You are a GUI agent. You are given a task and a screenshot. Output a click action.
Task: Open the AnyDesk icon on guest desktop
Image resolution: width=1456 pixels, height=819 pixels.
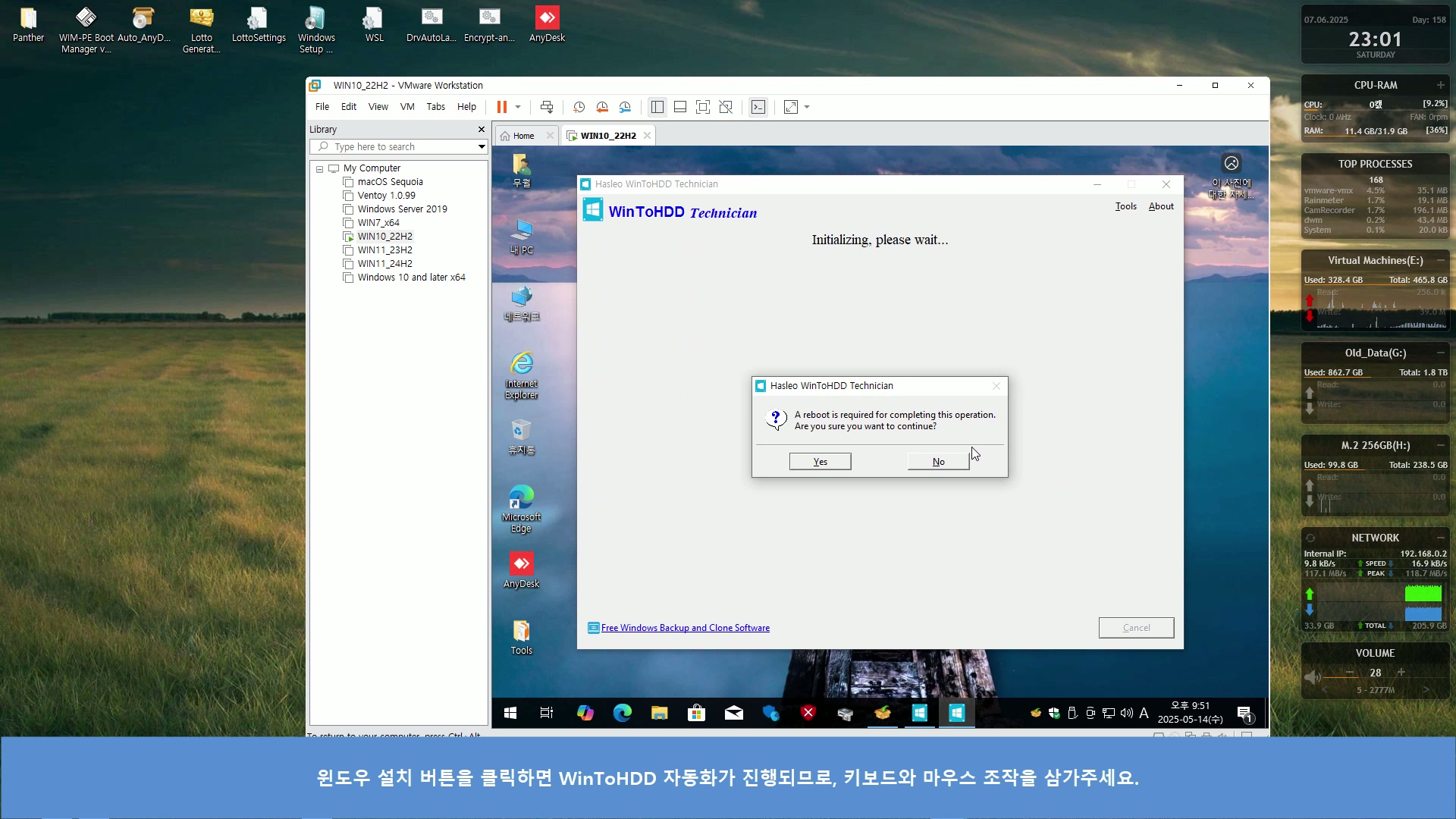522,570
